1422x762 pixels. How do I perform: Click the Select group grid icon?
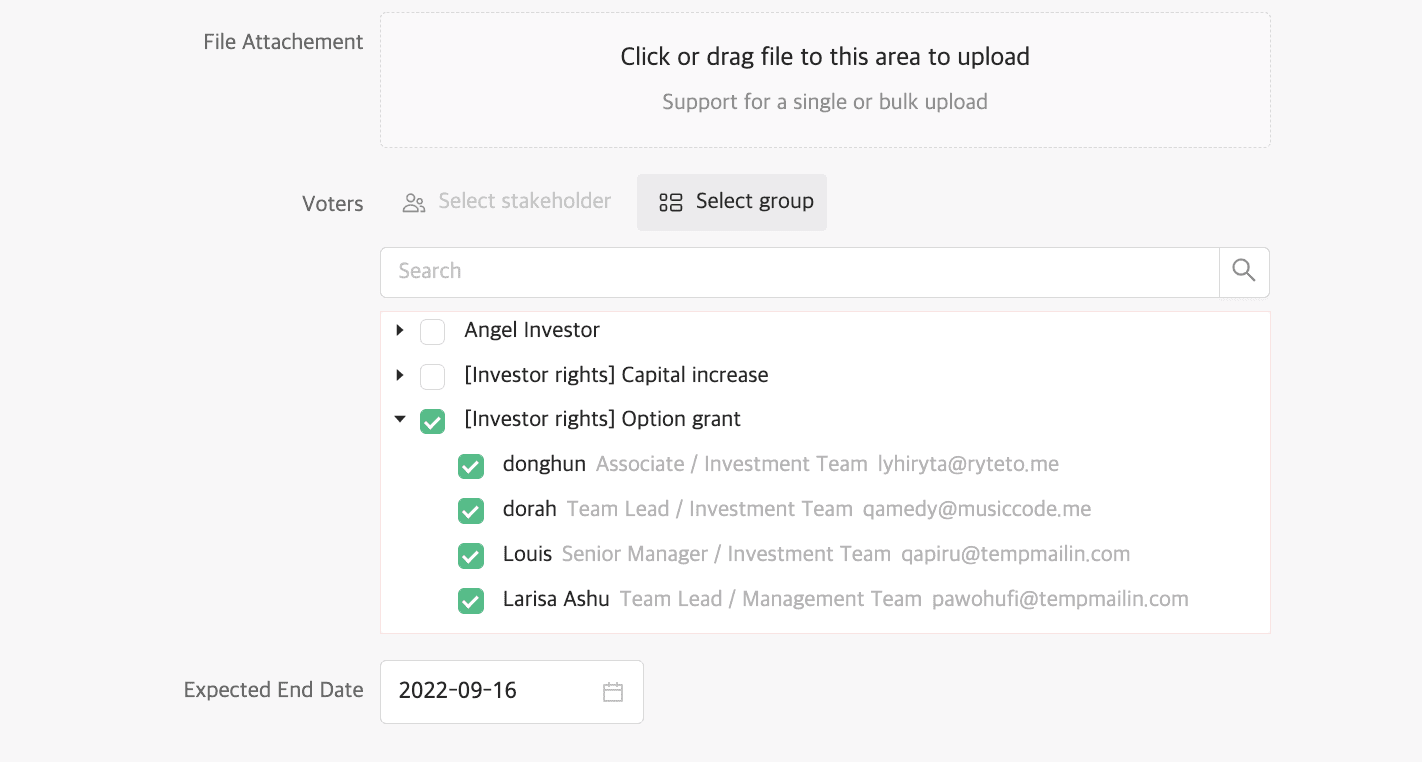(670, 203)
